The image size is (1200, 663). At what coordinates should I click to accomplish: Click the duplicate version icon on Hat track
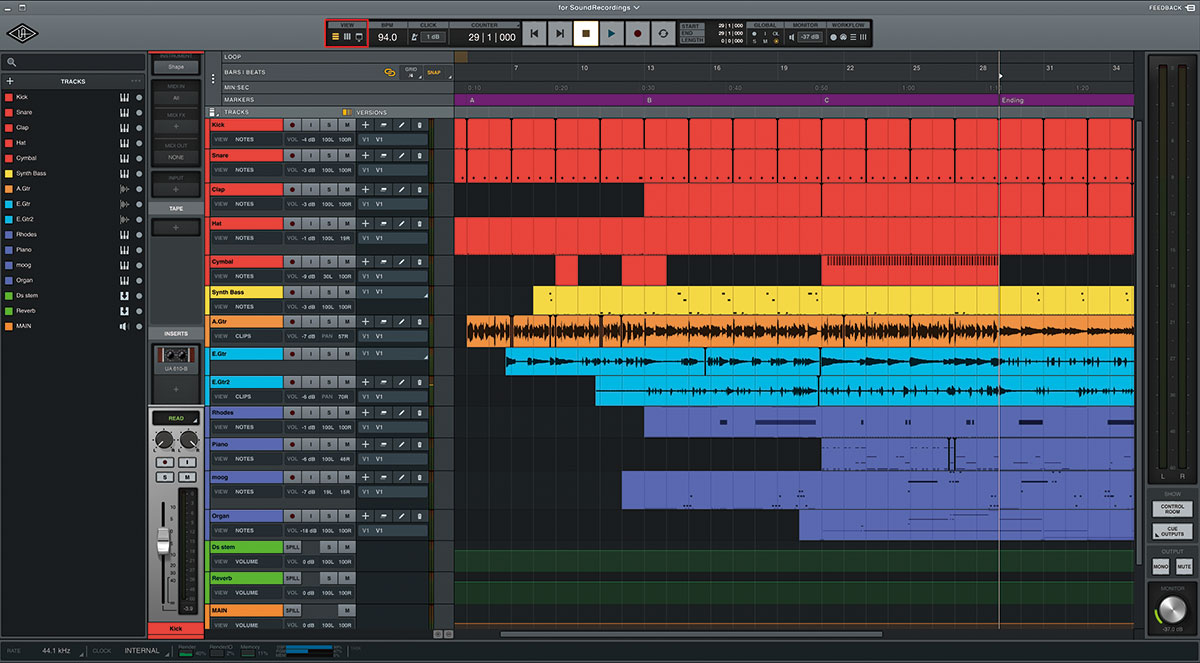384,223
